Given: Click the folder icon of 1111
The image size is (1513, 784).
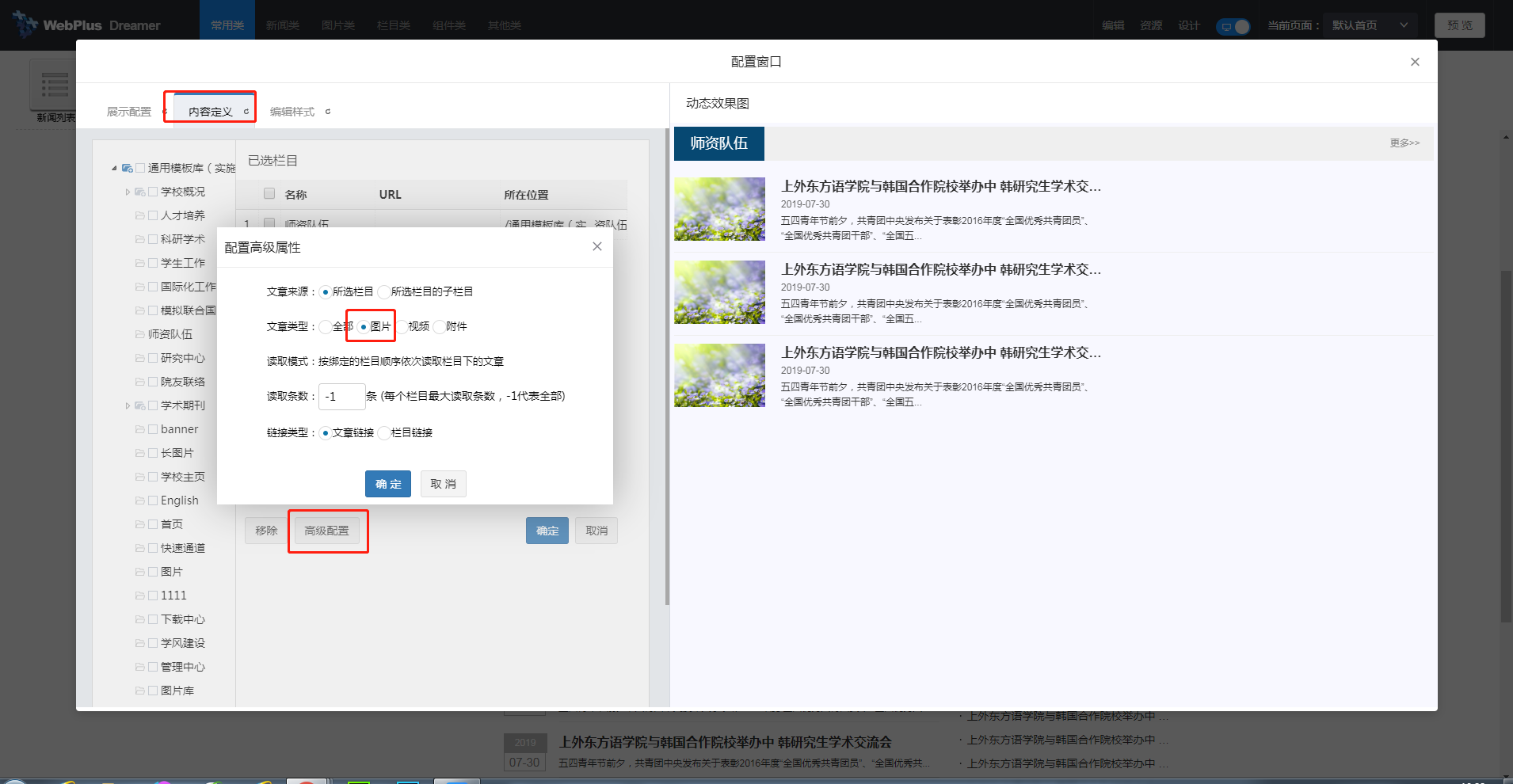Looking at the screenshot, I should (140, 596).
